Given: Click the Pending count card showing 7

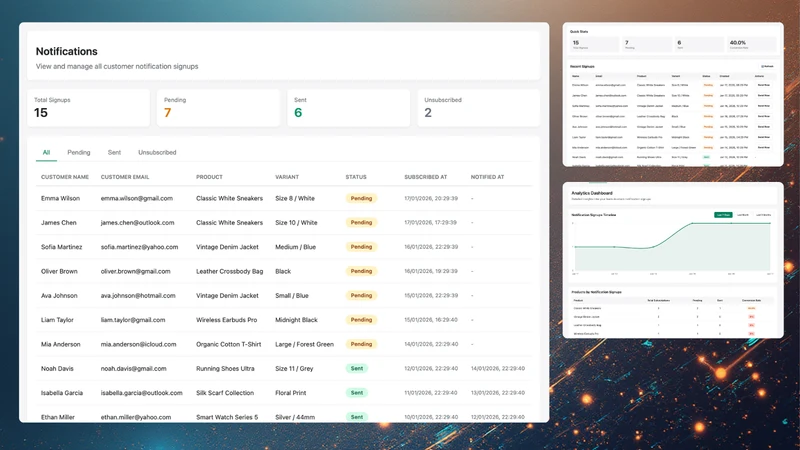Looking at the screenshot, I should click(x=218, y=108).
